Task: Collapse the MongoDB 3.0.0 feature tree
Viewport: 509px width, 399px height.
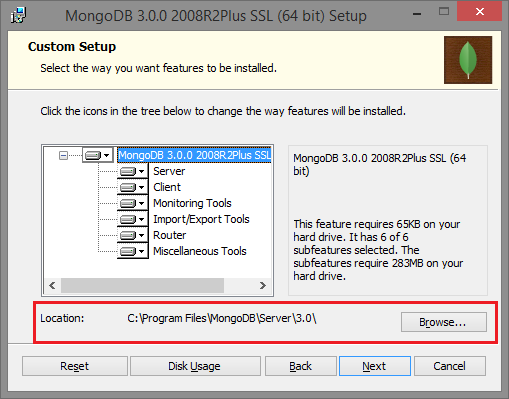Action: click(63, 155)
